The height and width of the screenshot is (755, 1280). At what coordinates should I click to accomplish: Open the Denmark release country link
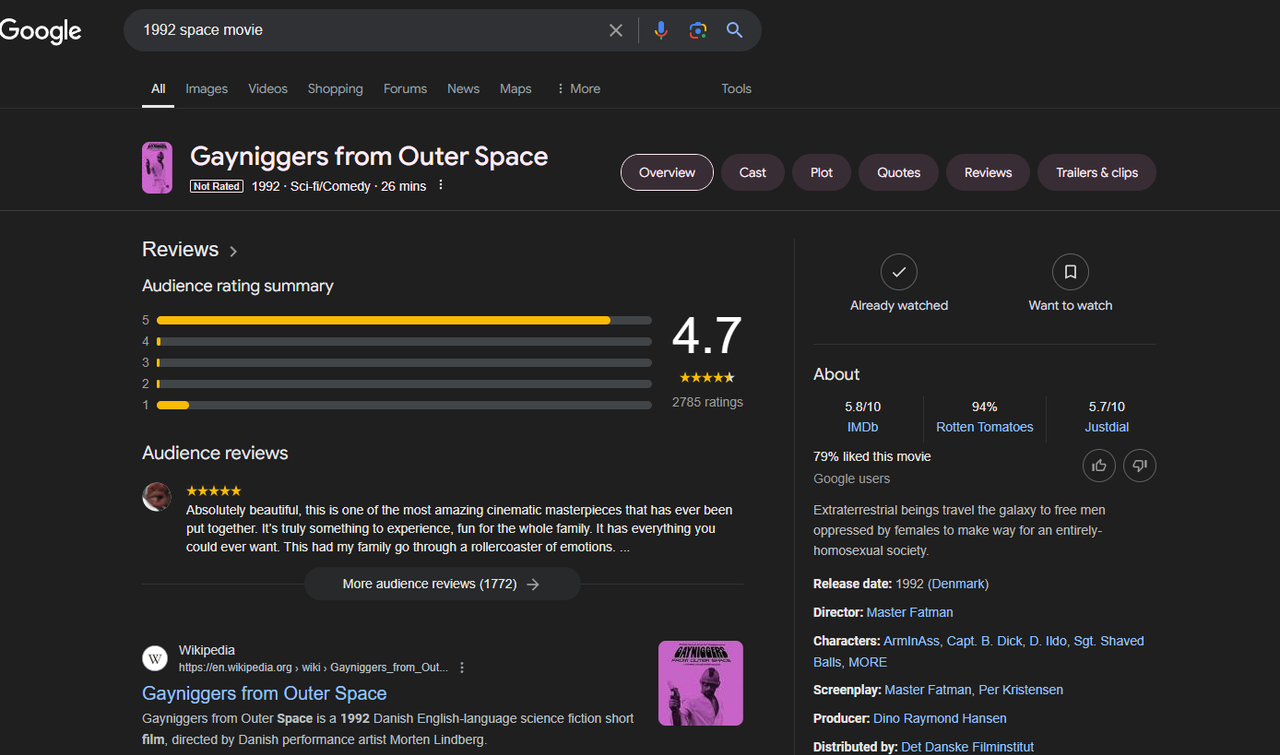pos(958,584)
